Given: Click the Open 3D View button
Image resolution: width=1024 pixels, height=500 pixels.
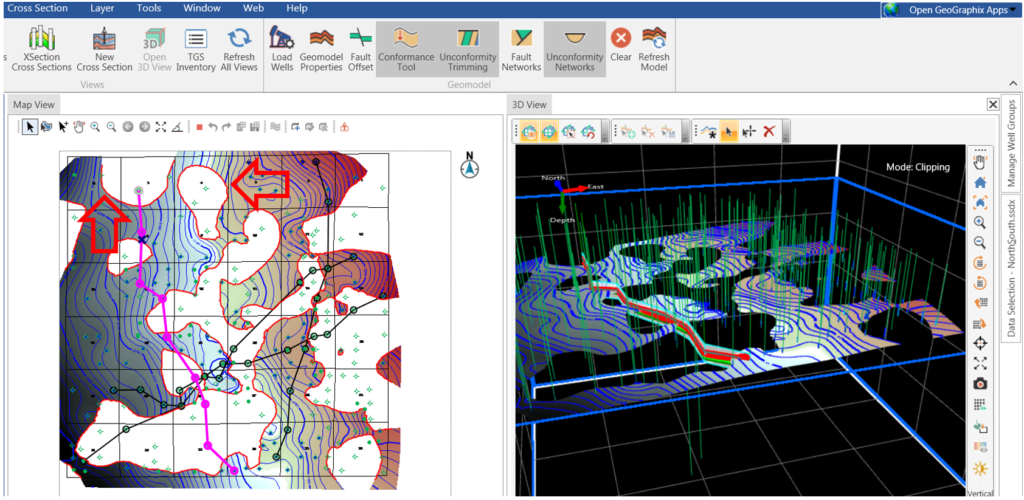Looking at the screenshot, I should click(154, 49).
